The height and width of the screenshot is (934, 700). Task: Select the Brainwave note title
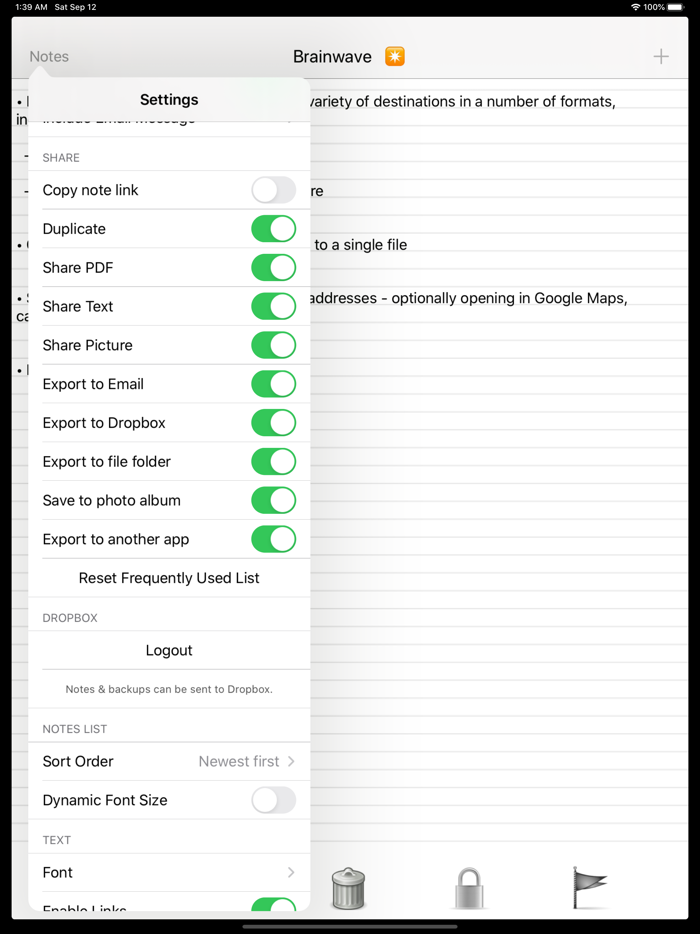332,57
